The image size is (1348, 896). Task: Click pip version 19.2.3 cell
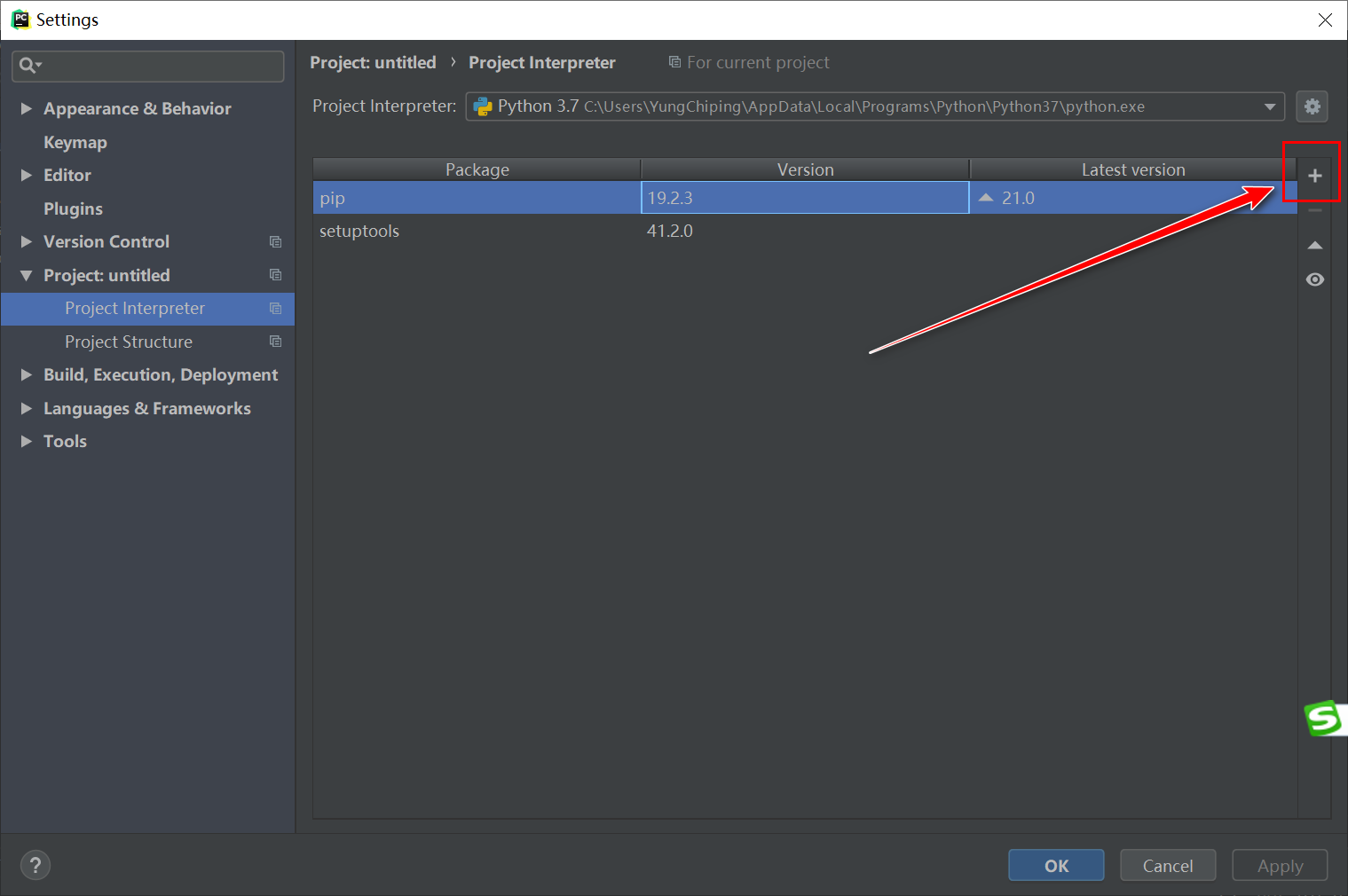pyautogui.click(x=805, y=198)
